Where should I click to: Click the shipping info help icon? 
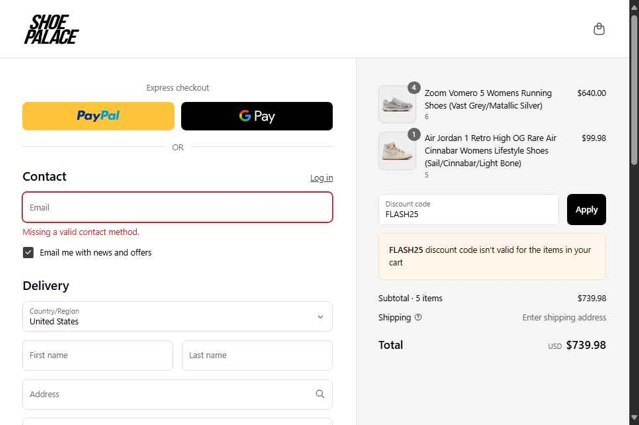[418, 317]
